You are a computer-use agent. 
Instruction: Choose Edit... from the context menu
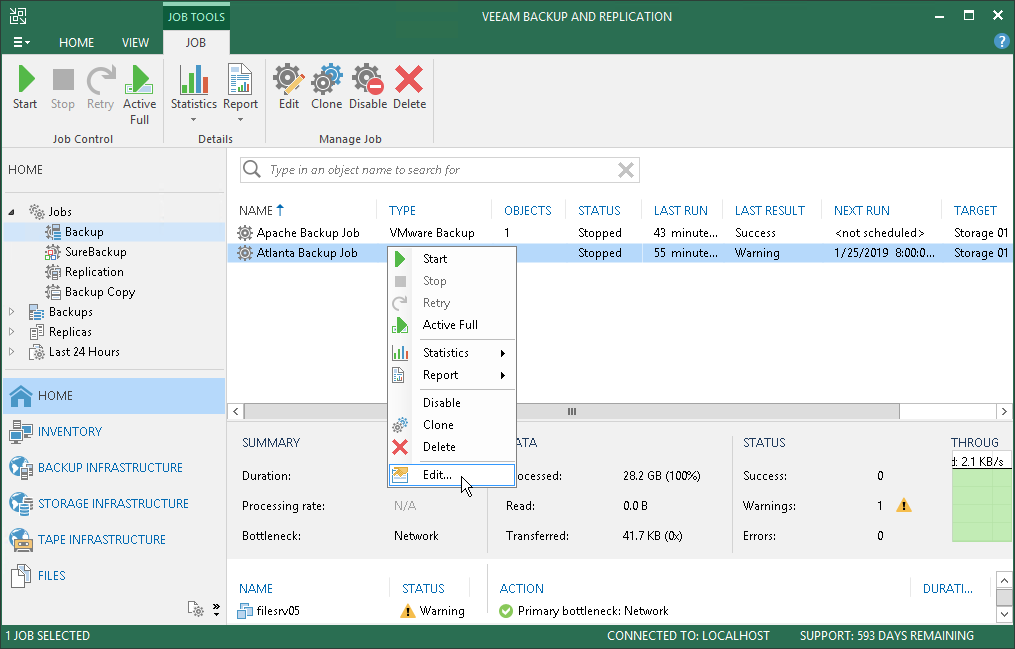pos(452,474)
